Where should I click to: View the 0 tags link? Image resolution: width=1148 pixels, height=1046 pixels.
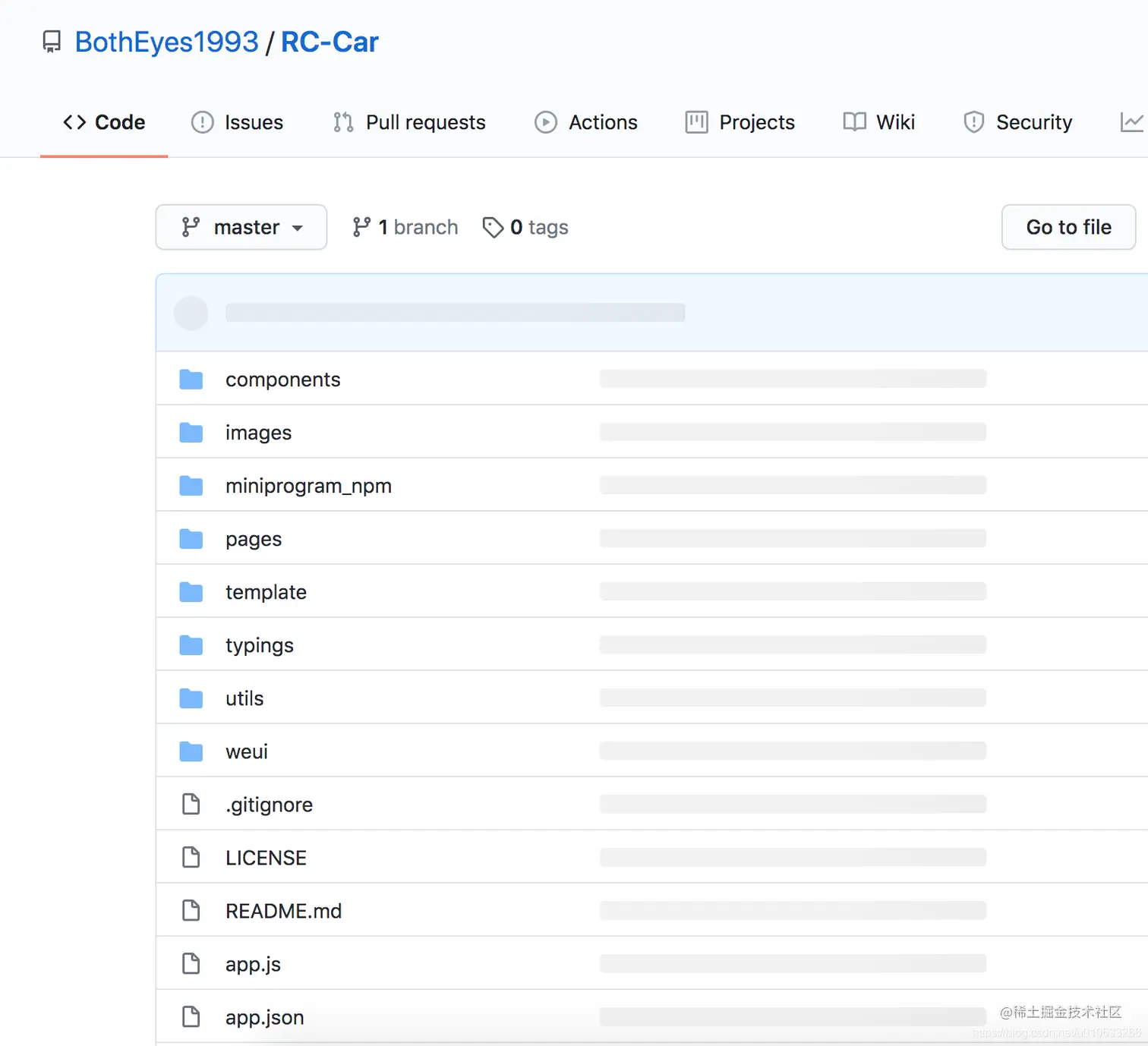[525, 227]
